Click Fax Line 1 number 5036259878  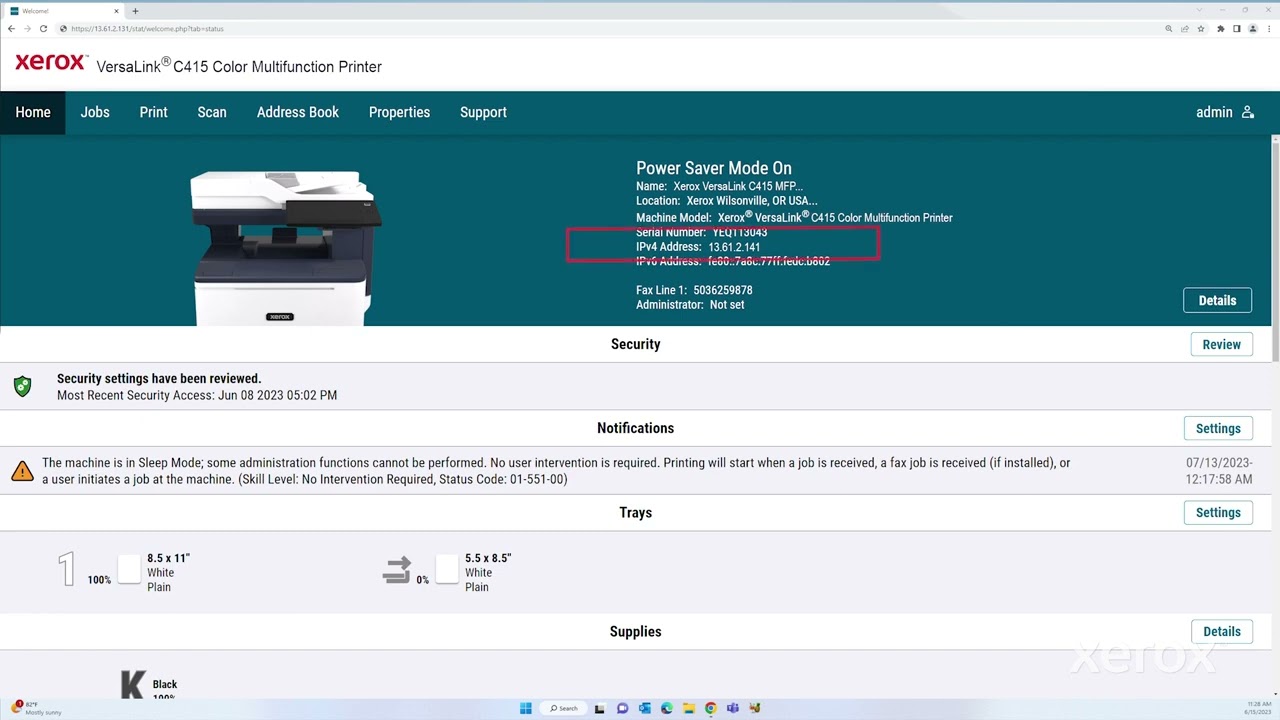pos(723,290)
